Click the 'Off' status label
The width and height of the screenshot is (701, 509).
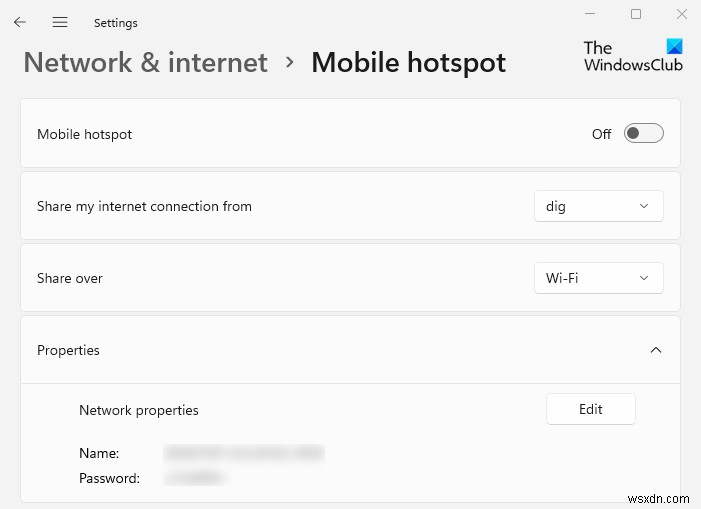(601, 134)
